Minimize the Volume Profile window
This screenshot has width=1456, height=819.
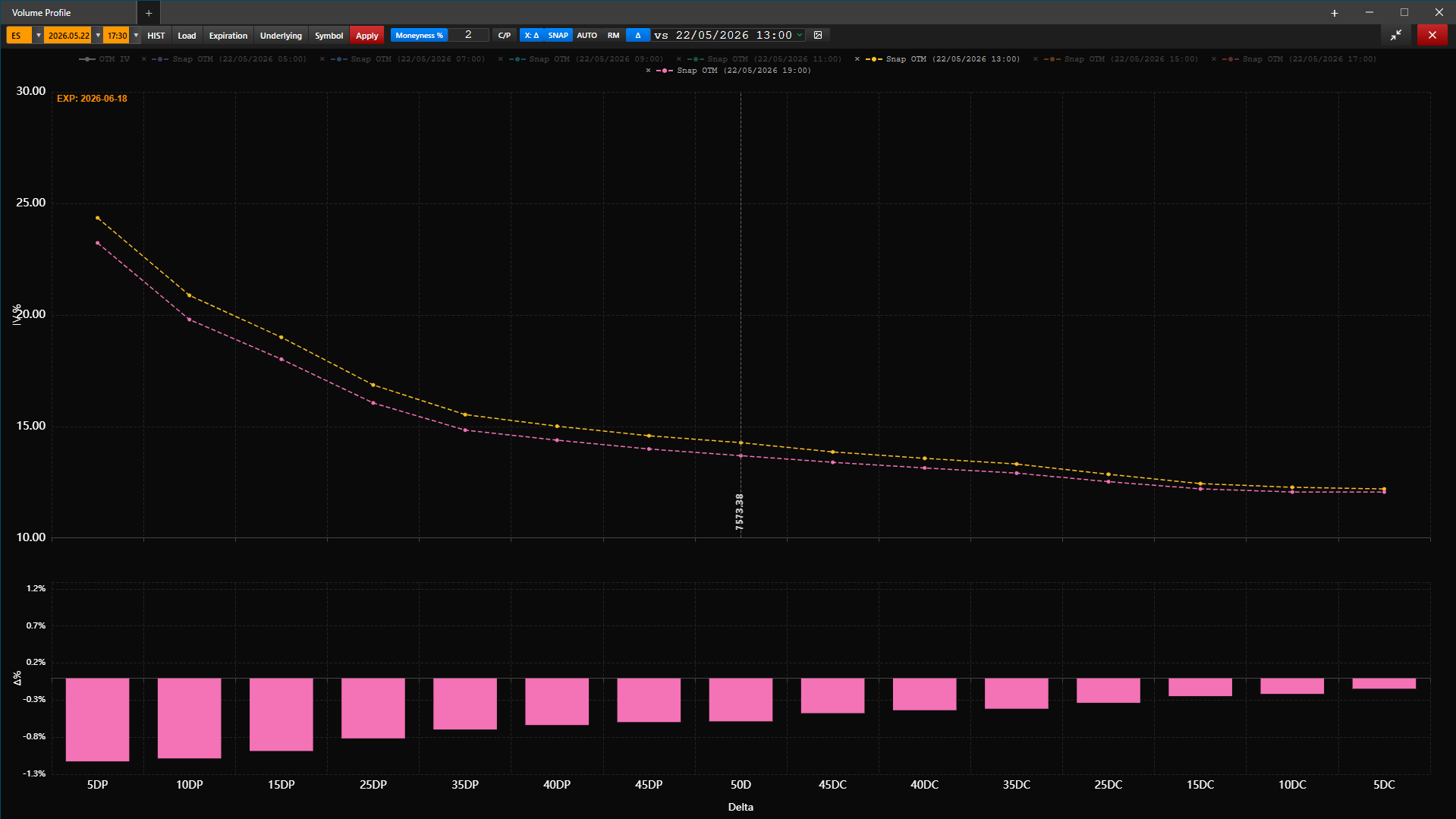point(1370,13)
